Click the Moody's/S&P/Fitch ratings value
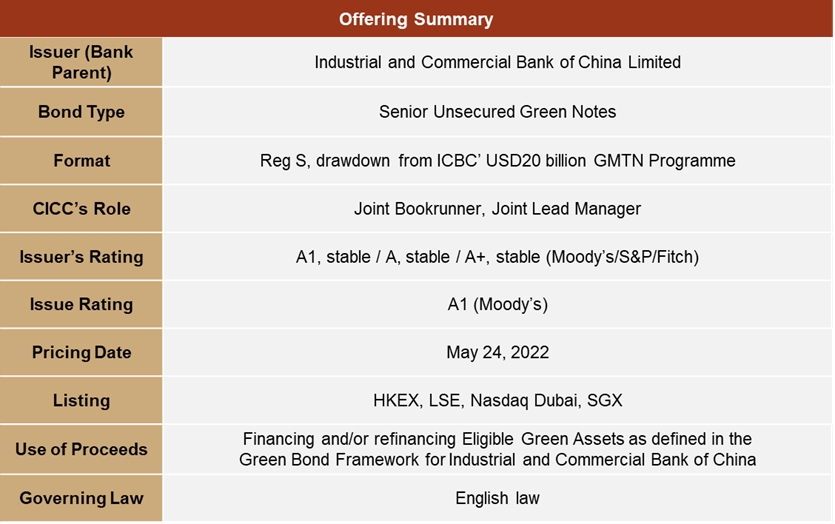Viewport: 835px width, 524px height. (x=497, y=257)
